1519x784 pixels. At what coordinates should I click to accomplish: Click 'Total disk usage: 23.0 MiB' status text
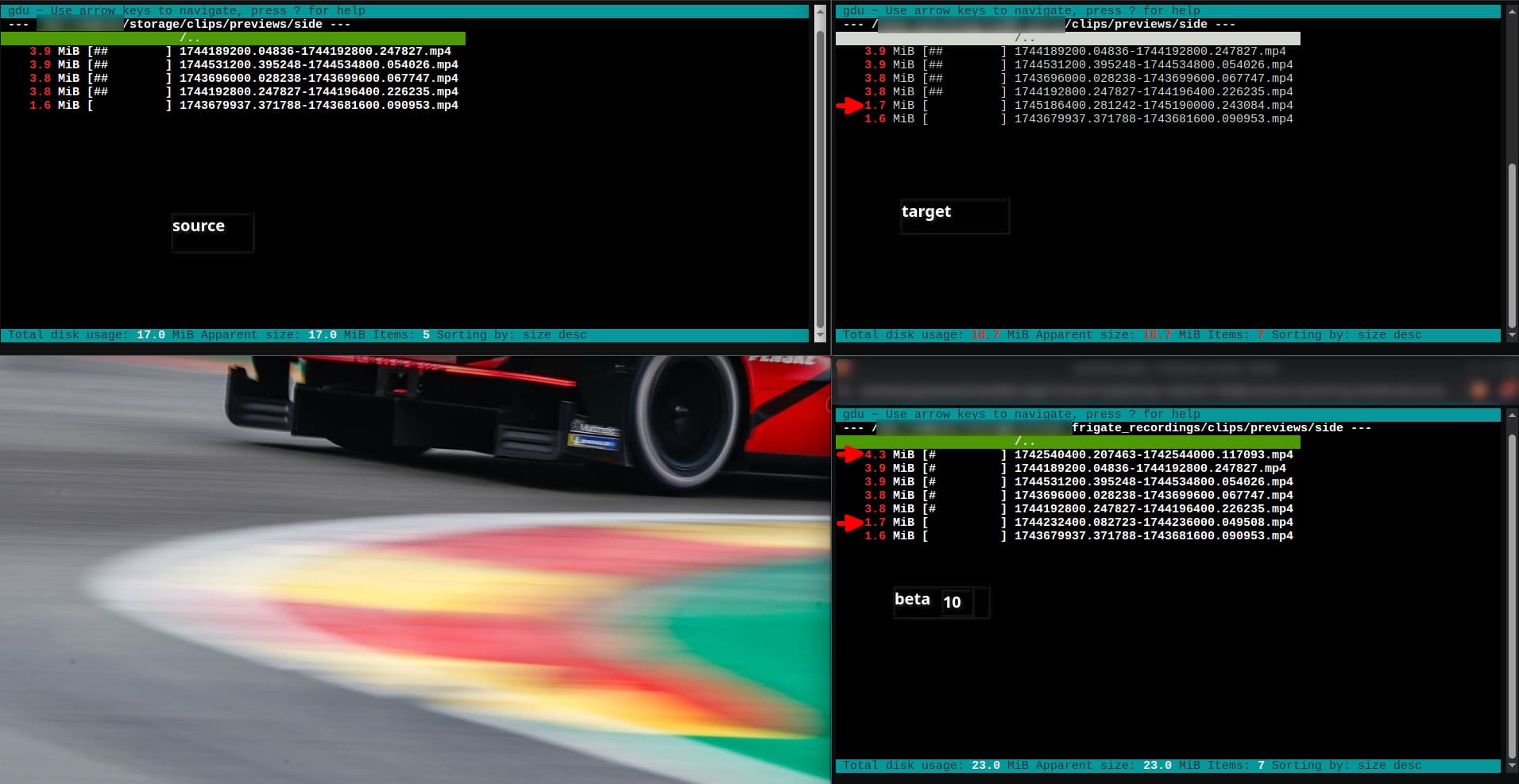936,766
